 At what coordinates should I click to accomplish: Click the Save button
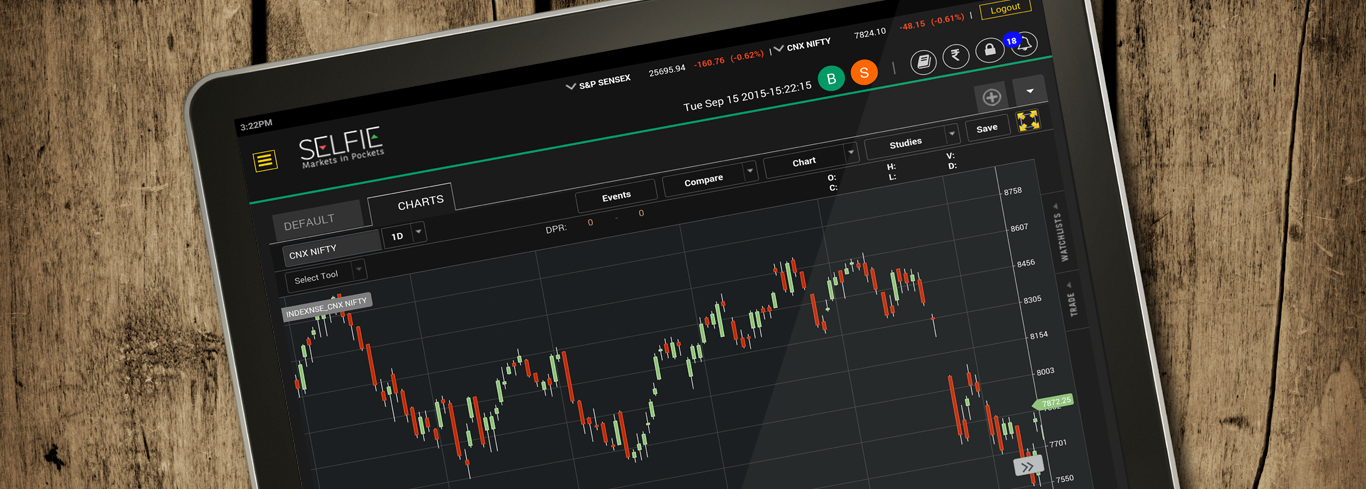[987, 128]
